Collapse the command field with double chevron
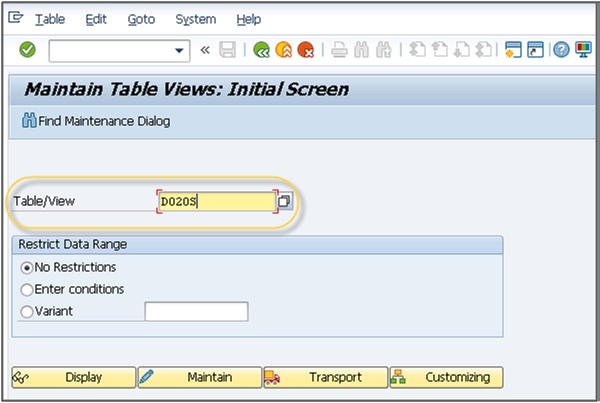Image resolution: width=600 pixels, height=403 pixels. coord(206,50)
